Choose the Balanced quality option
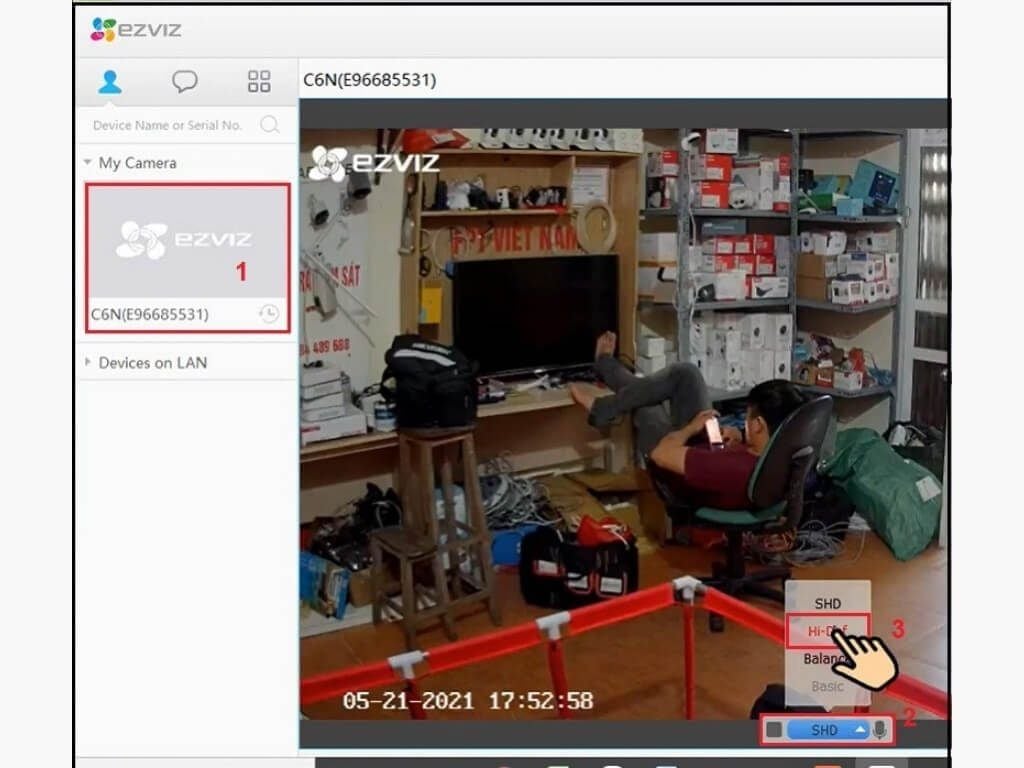 pyautogui.click(x=828, y=657)
